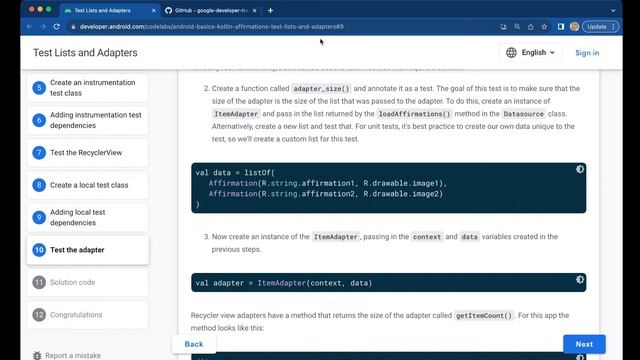
Task: Close the Test Lists and Adapters tab
Action: click(x=154, y=11)
